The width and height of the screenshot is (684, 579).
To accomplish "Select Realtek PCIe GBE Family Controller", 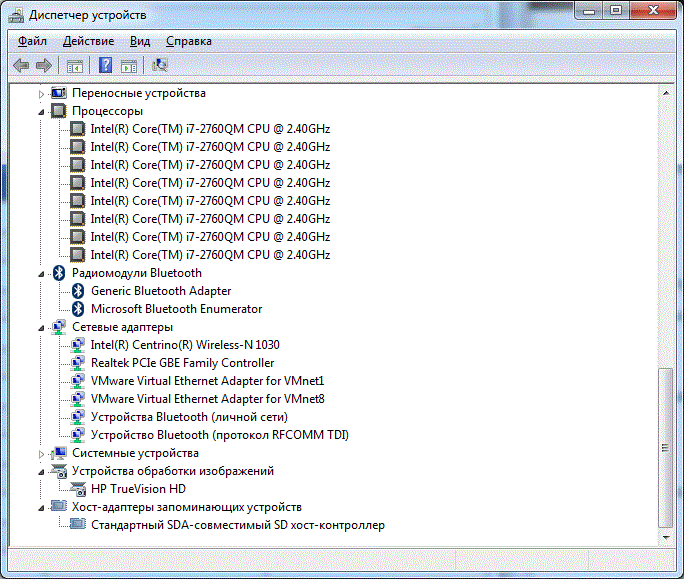I will (x=181, y=363).
